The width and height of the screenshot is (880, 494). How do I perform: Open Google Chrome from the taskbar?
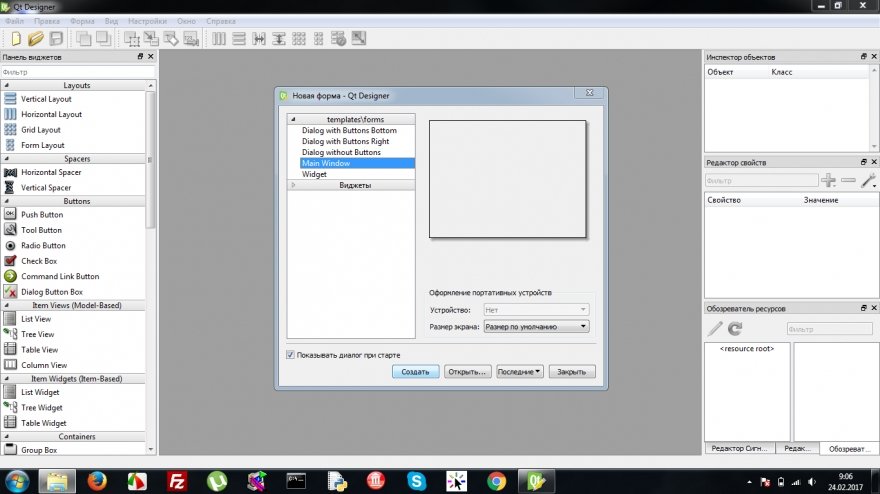point(496,481)
